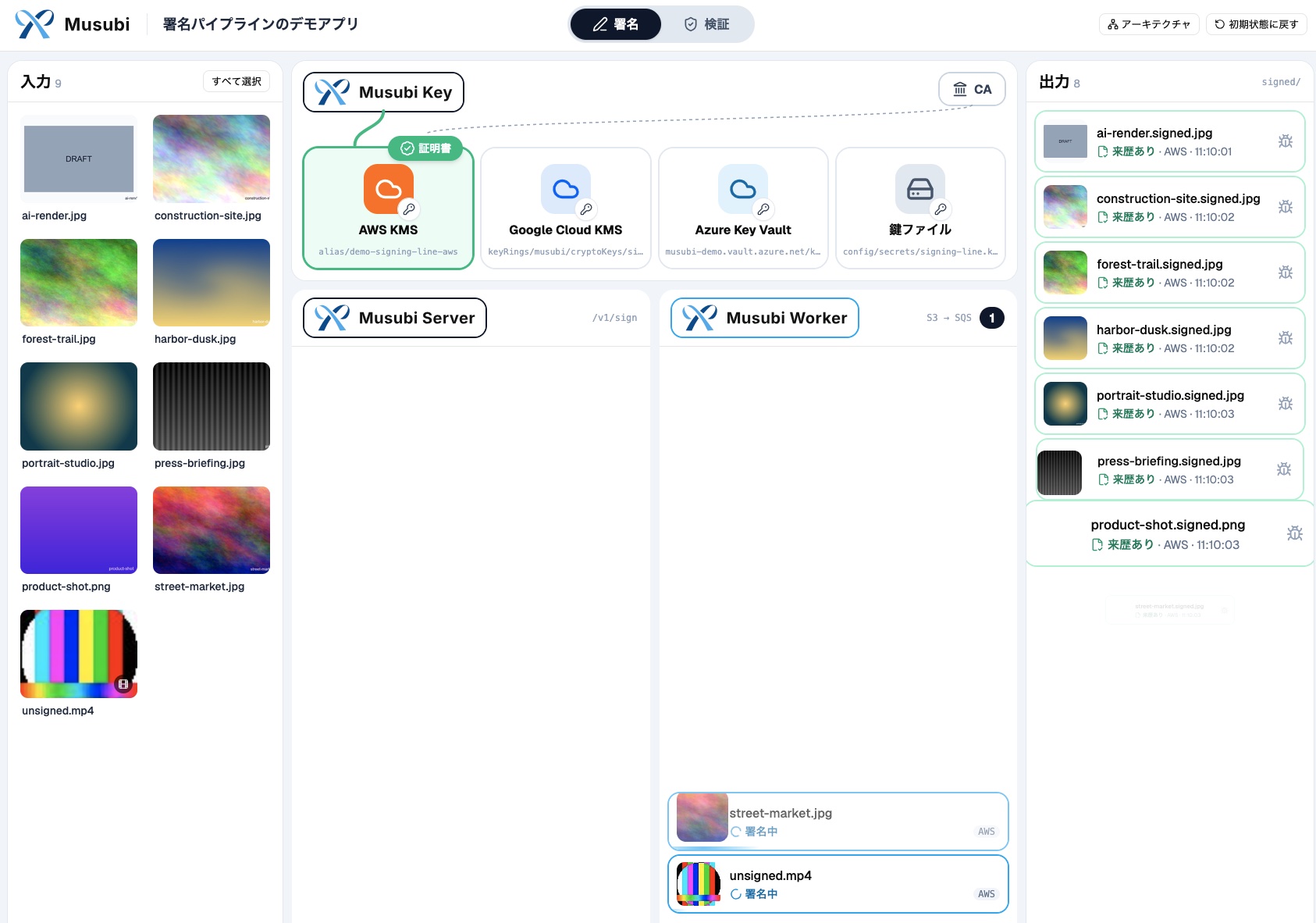Open the アーキテクチャ architecture view
This screenshot has height=923, width=1316.
point(1149,24)
